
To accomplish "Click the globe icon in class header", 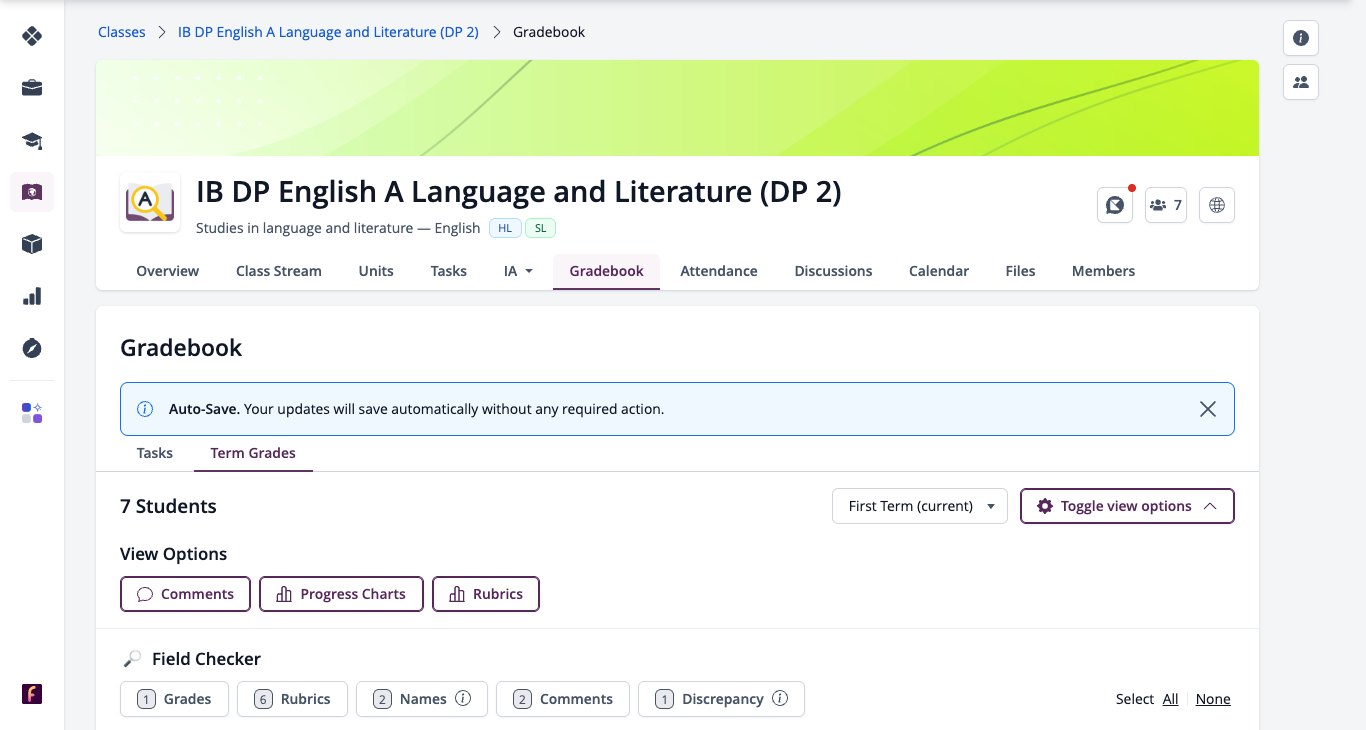I will [x=1217, y=205].
